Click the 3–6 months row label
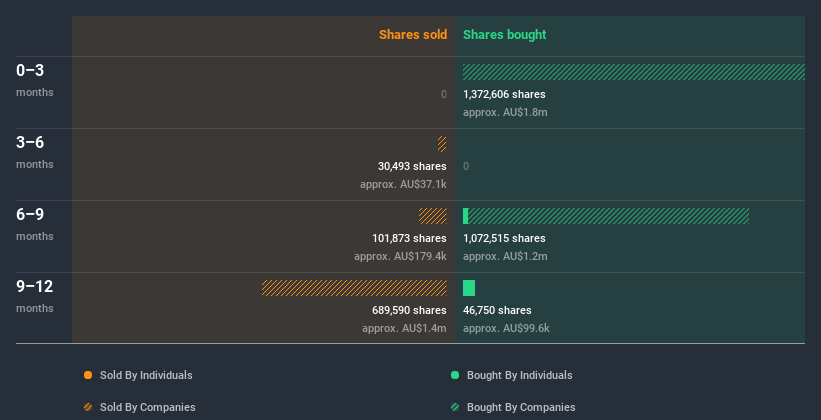This screenshot has width=821, height=420. pos(35,152)
